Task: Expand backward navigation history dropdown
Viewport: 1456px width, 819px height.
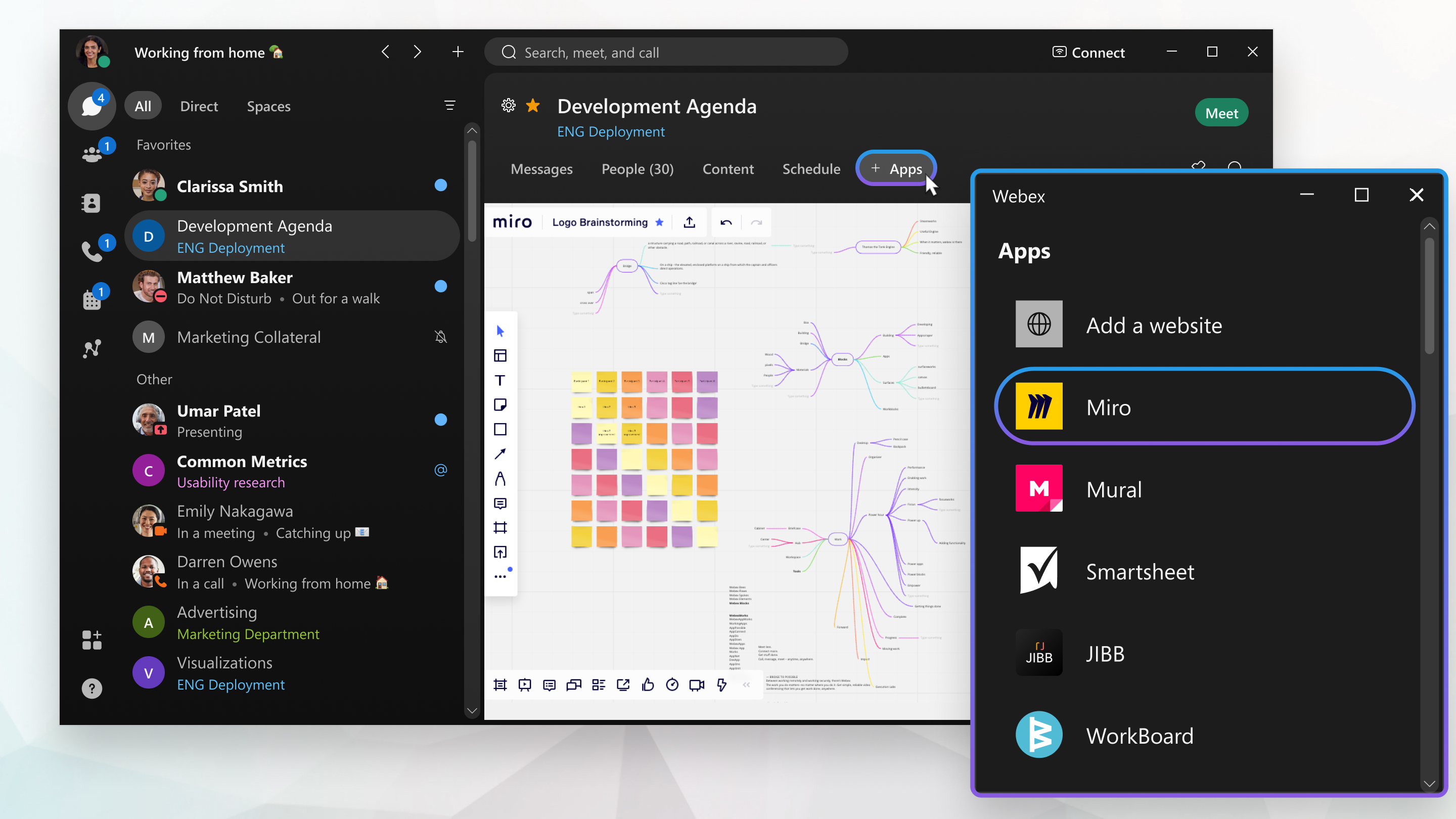Action: 385,52
